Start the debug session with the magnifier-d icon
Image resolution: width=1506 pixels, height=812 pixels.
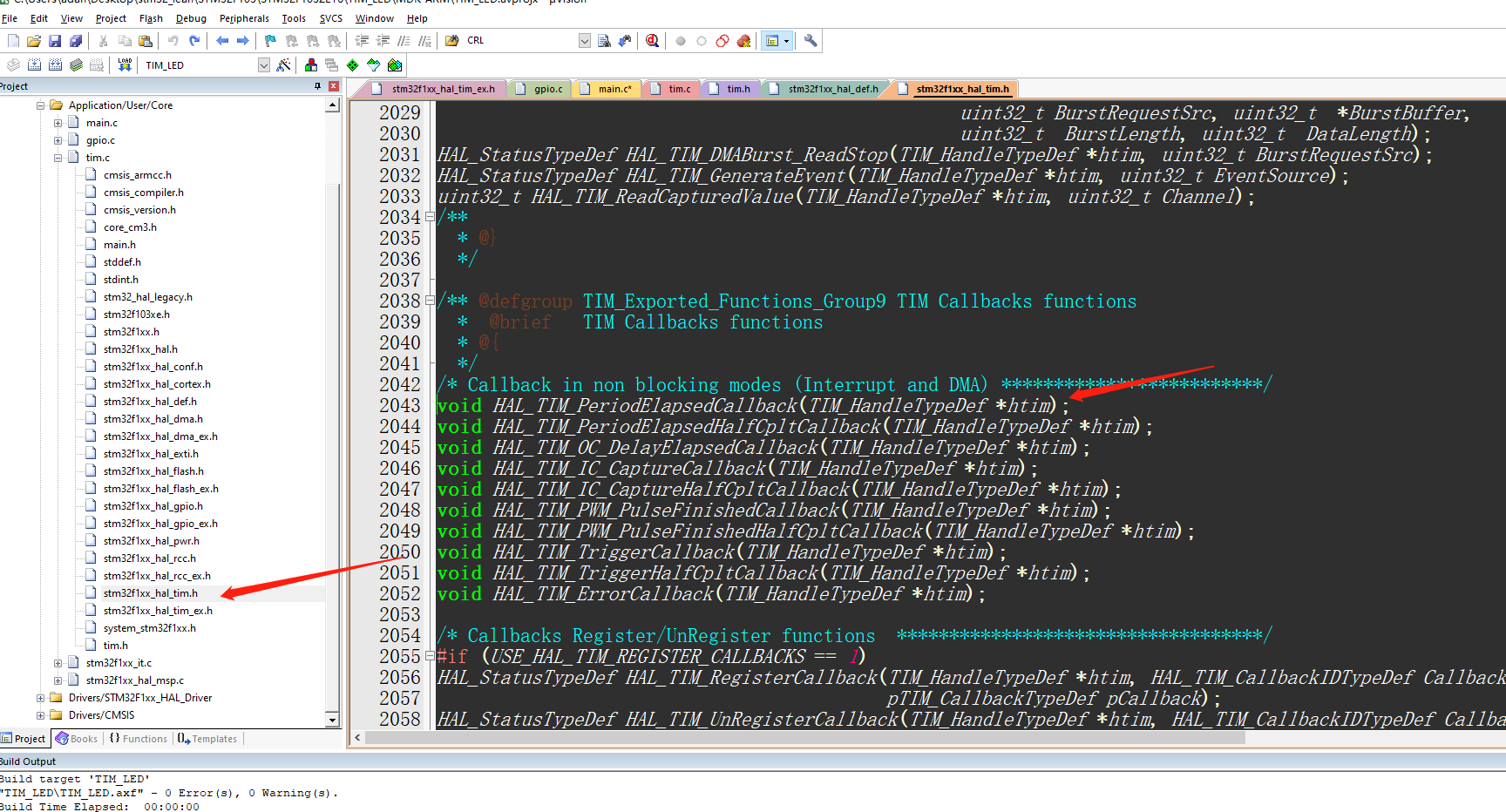coord(653,41)
